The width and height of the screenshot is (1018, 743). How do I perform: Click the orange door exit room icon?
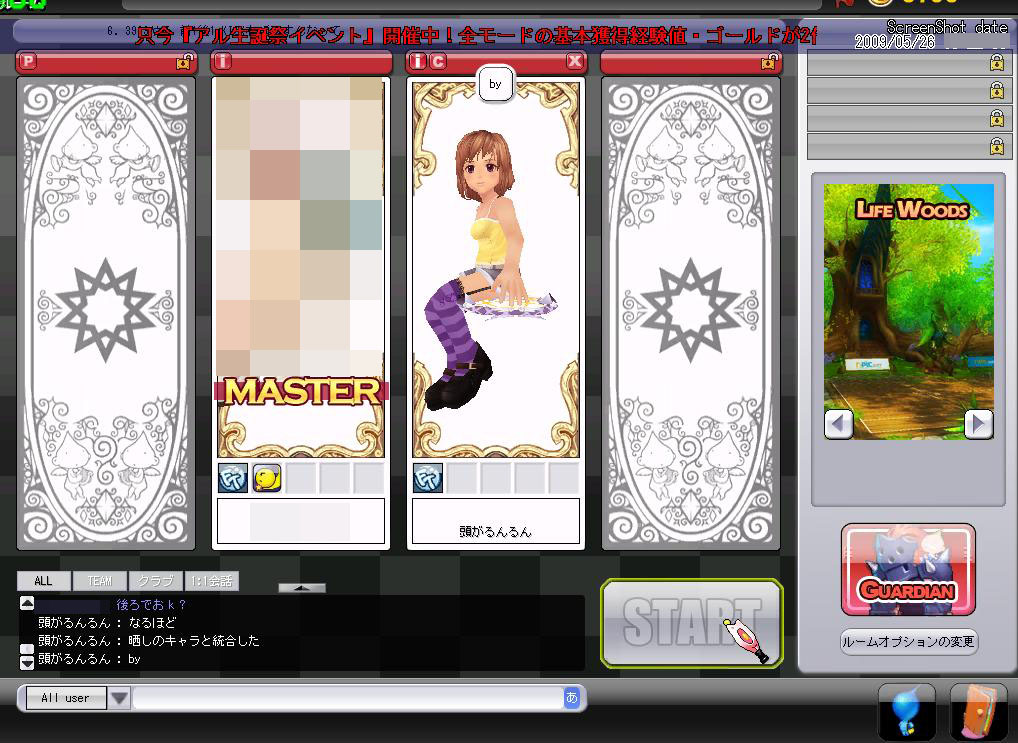pyautogui.click(x=977, y=711)
